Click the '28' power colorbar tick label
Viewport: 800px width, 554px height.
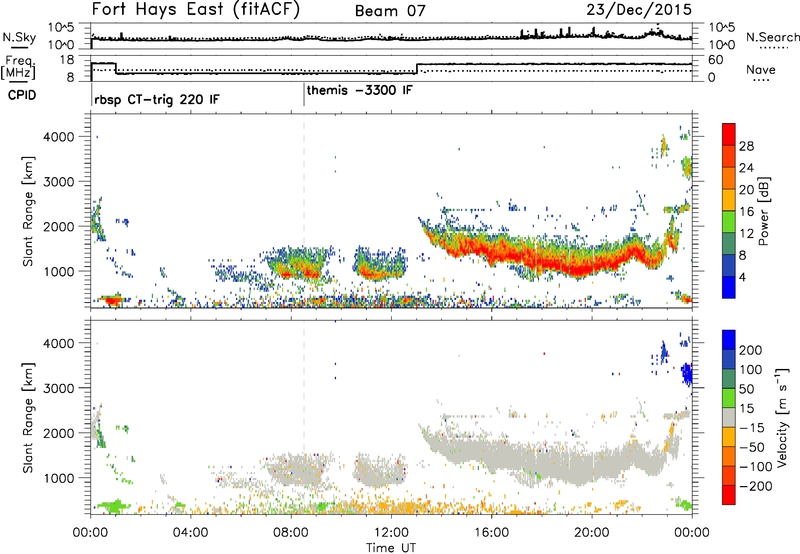pyautogui.click(x=746, y=146)
